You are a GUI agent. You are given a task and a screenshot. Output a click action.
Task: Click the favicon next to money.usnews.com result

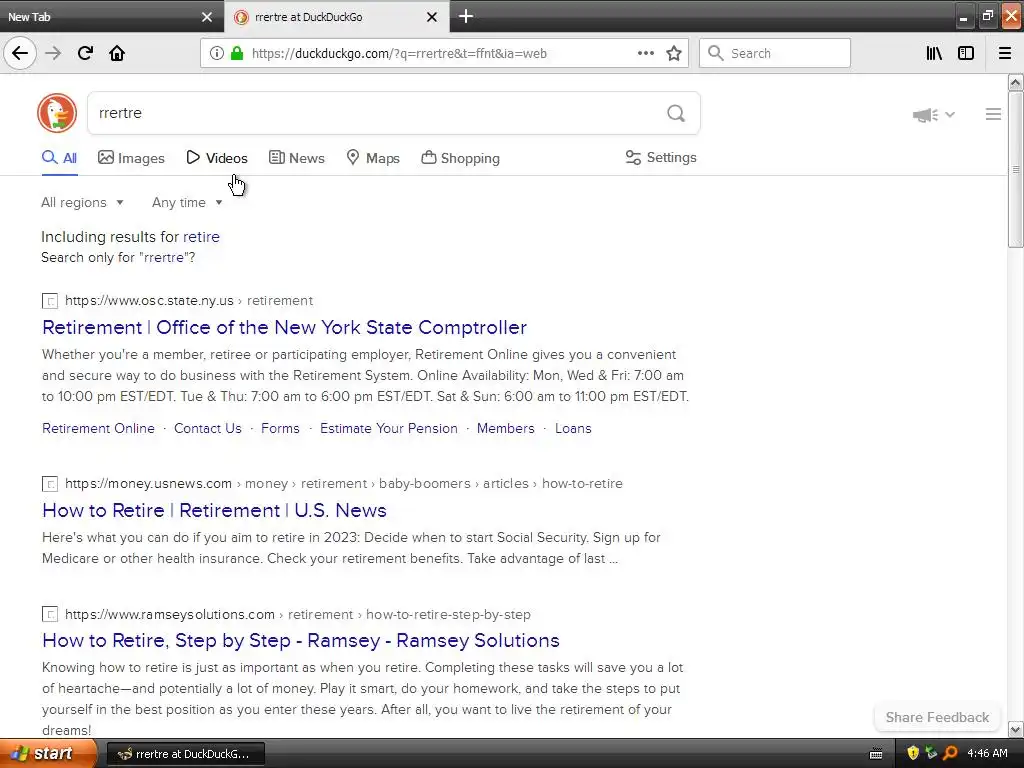[50, 484]
